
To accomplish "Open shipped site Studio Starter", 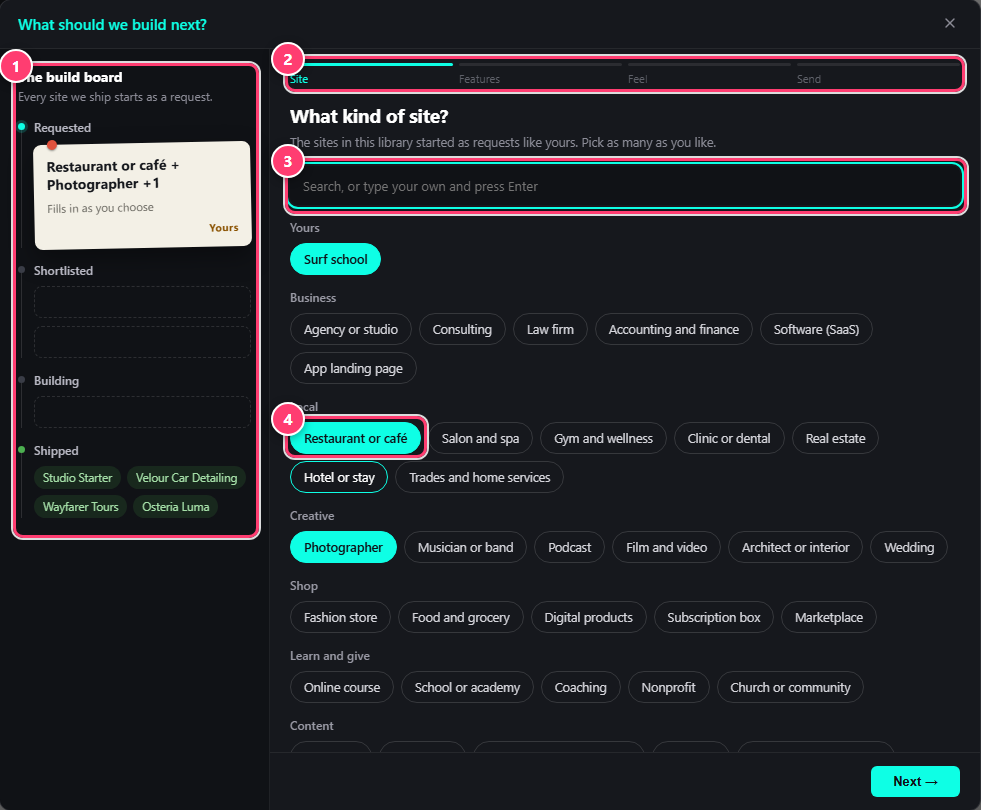I will [77, 478].
